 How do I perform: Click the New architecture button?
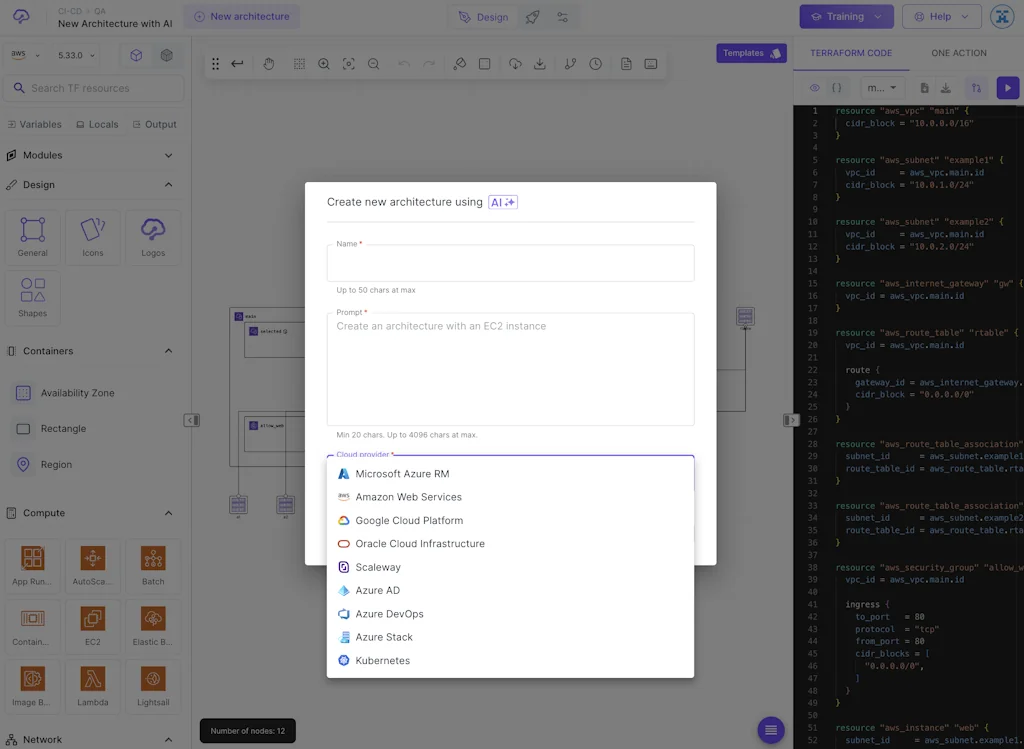point(241,17)
